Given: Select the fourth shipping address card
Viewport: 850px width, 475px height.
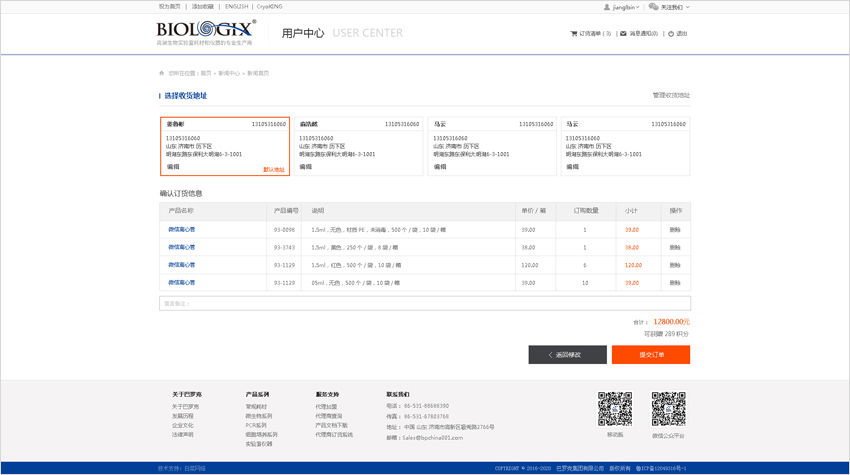Looking at the screenshot, I should [x=625, y=146].
